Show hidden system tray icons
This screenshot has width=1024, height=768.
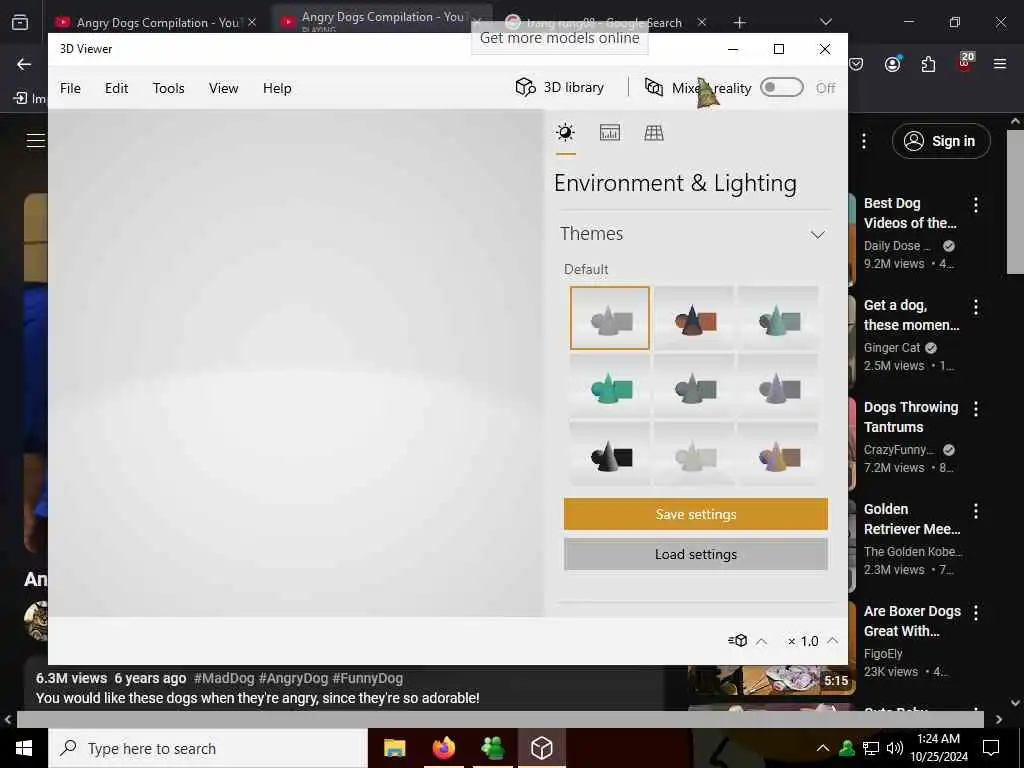click(x=823, y=748)
